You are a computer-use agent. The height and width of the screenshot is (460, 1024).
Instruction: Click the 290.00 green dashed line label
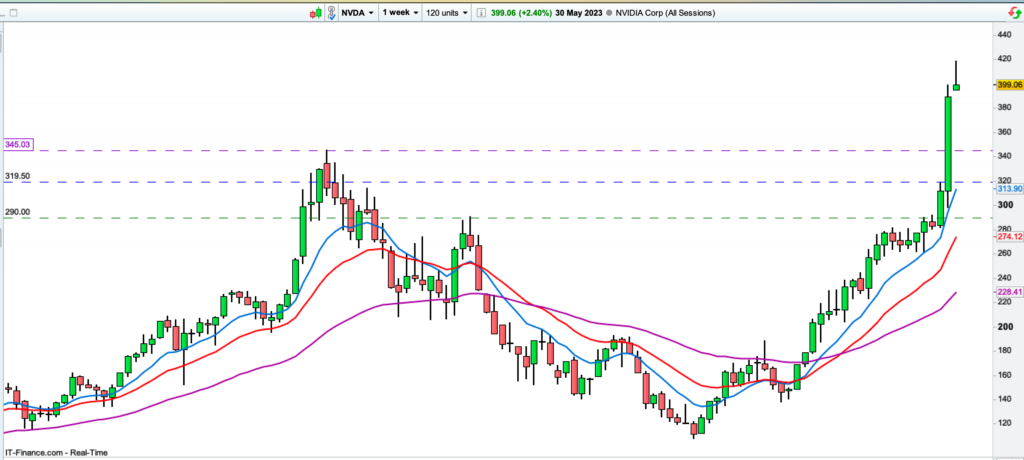[17, 212]
